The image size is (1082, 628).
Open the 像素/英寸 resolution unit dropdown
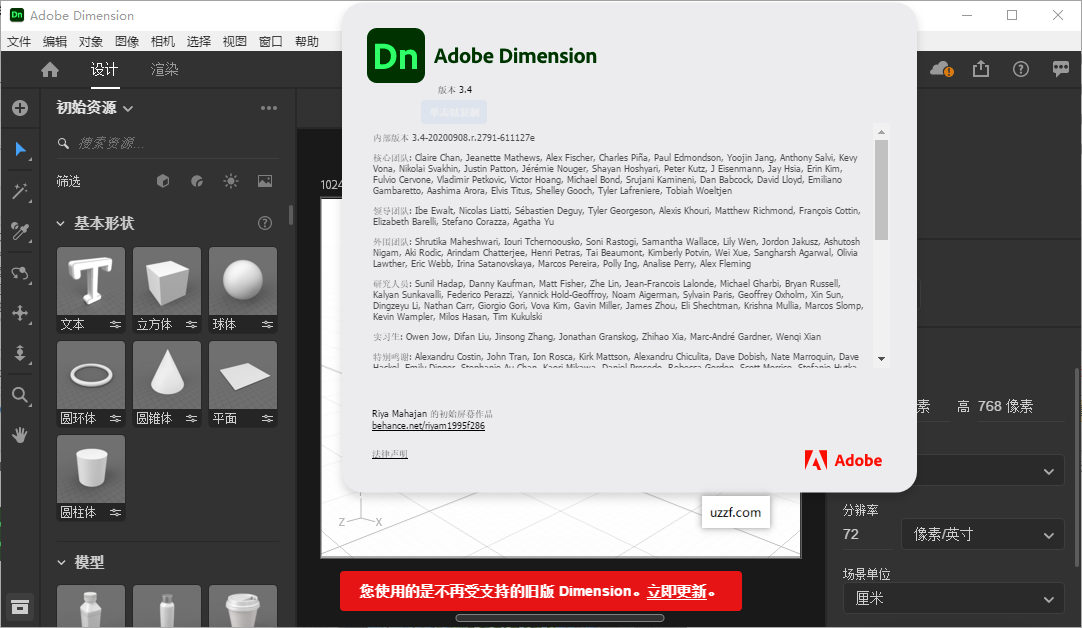click(x=981, y=534)
